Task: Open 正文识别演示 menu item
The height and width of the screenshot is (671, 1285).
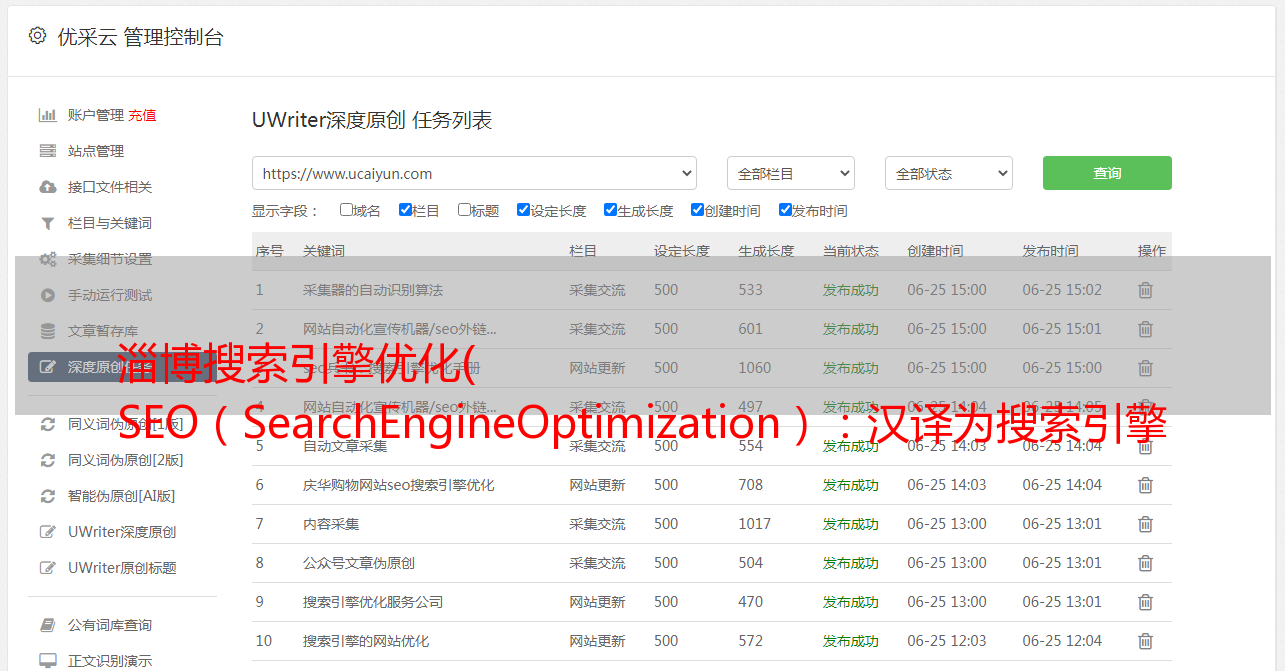Action: [110, 661]
